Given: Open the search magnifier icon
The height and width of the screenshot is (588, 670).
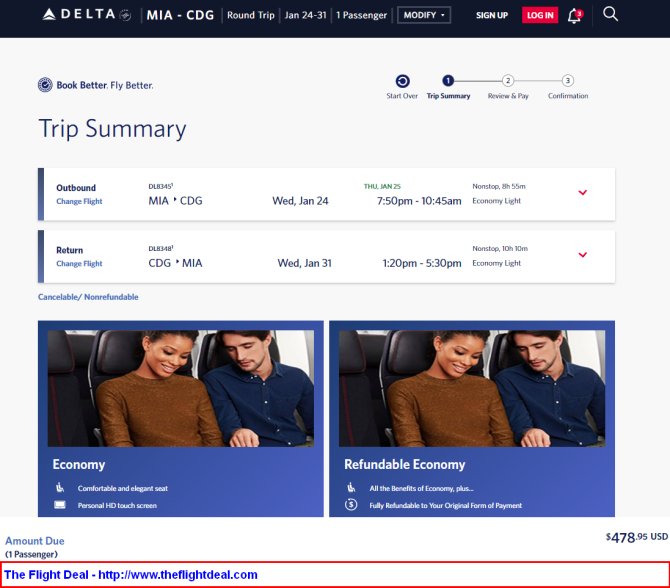Looking at the screenshot, I should click(610, 14).
